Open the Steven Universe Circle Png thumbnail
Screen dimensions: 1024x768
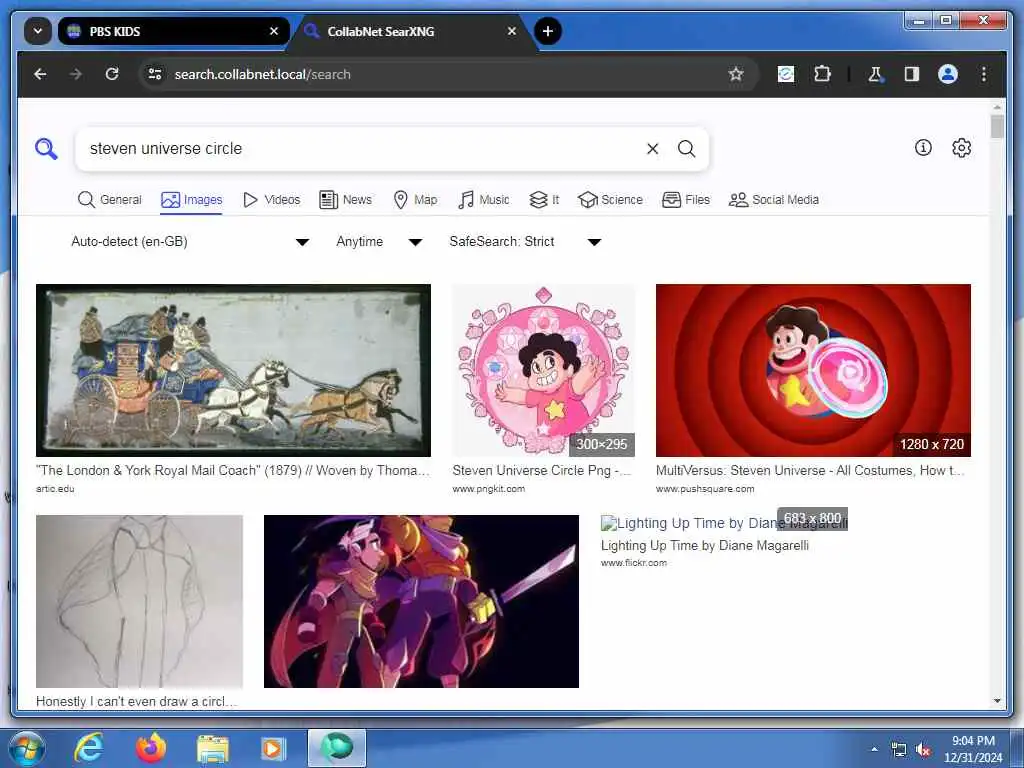[543, 370]
